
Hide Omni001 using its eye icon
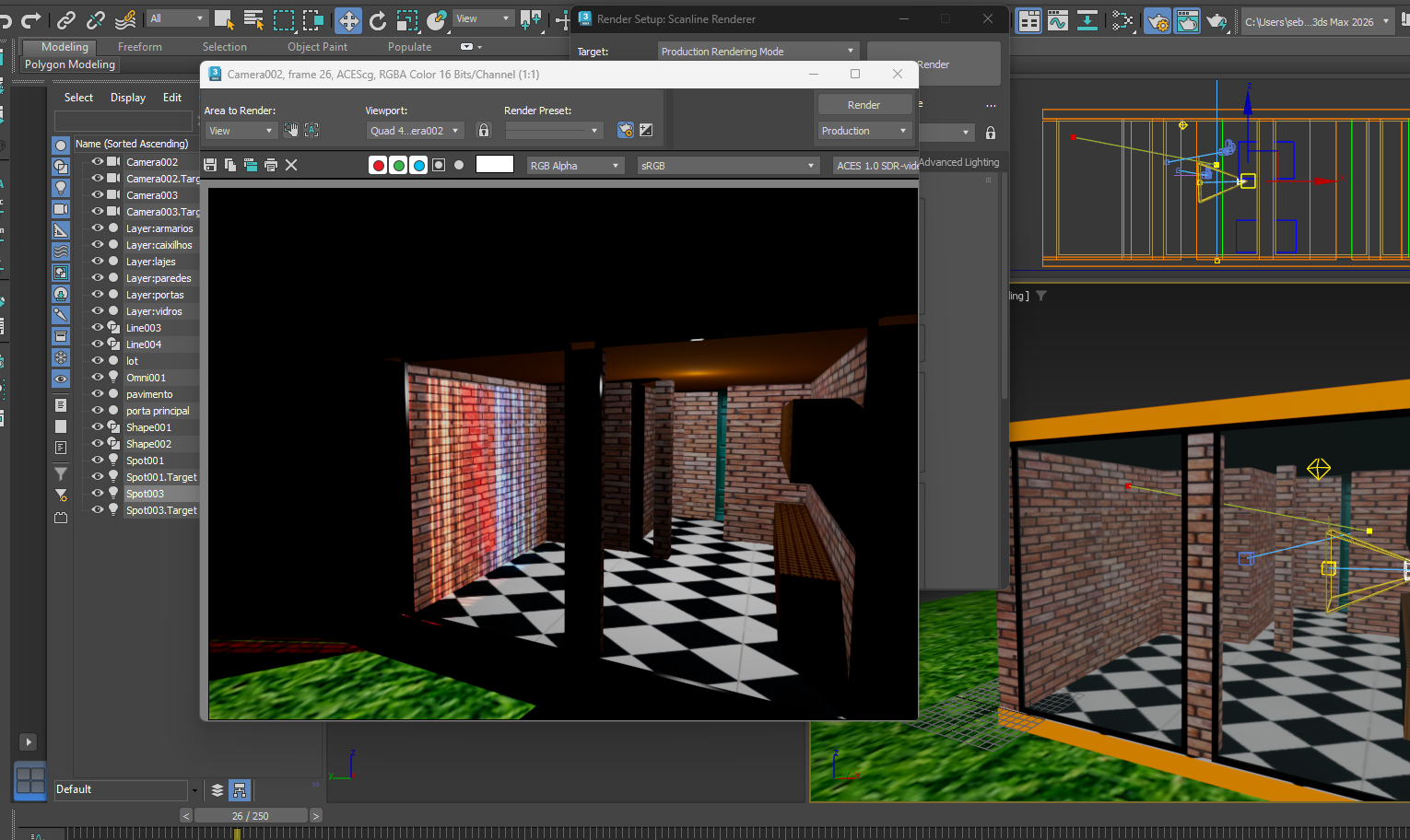[97, 378]
